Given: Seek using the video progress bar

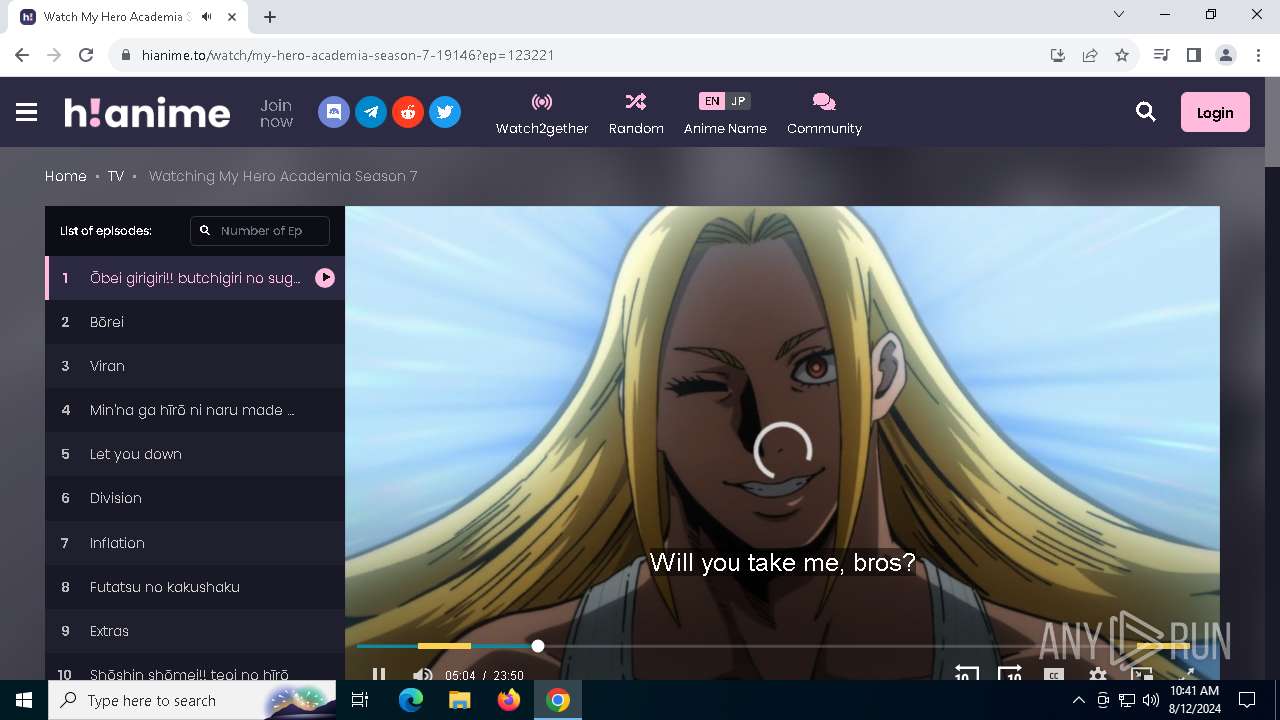Looking at the screenshot, I should coord(782,646).
